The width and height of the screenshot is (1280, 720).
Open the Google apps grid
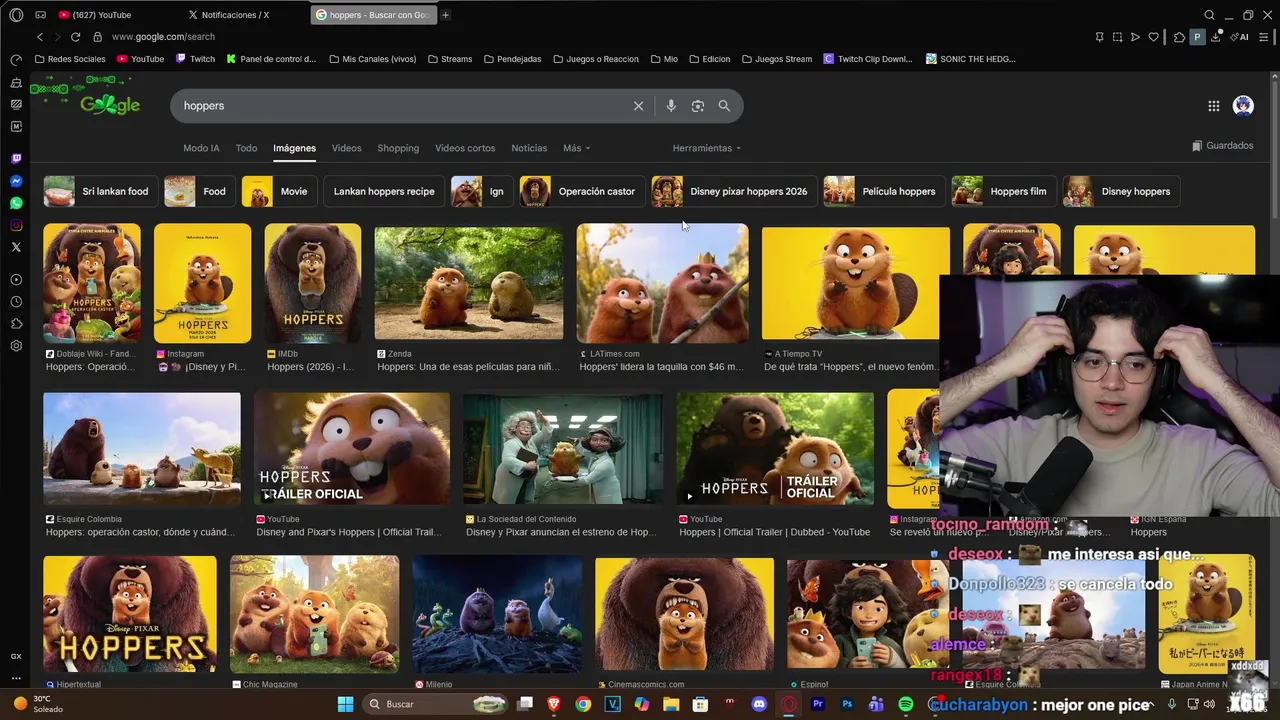pos(1213,106)
